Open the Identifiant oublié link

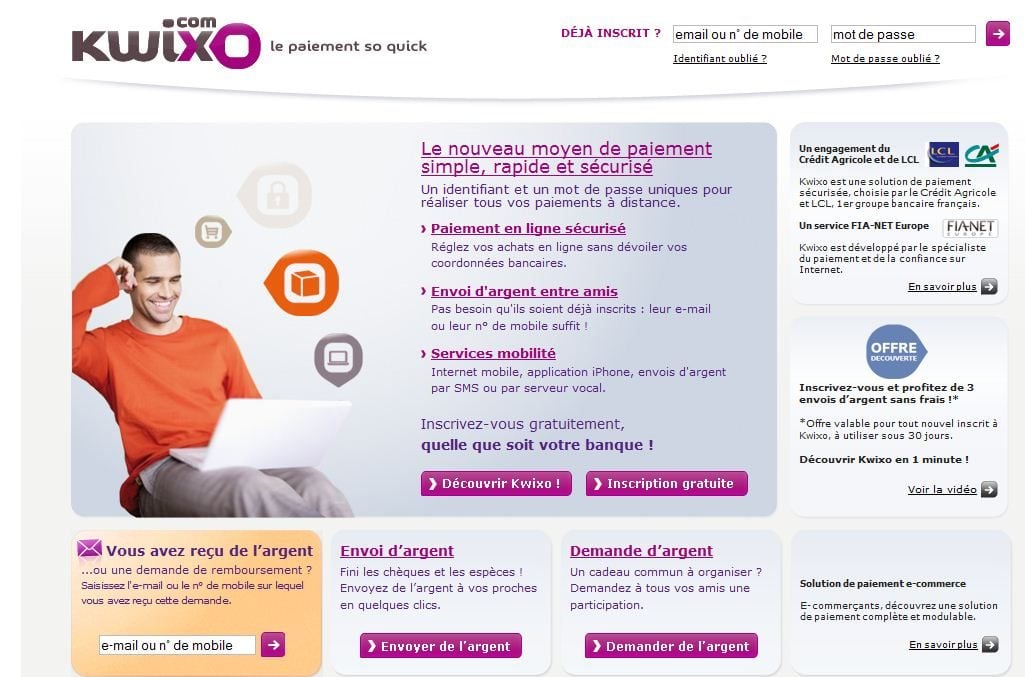(x=720, y=59)
